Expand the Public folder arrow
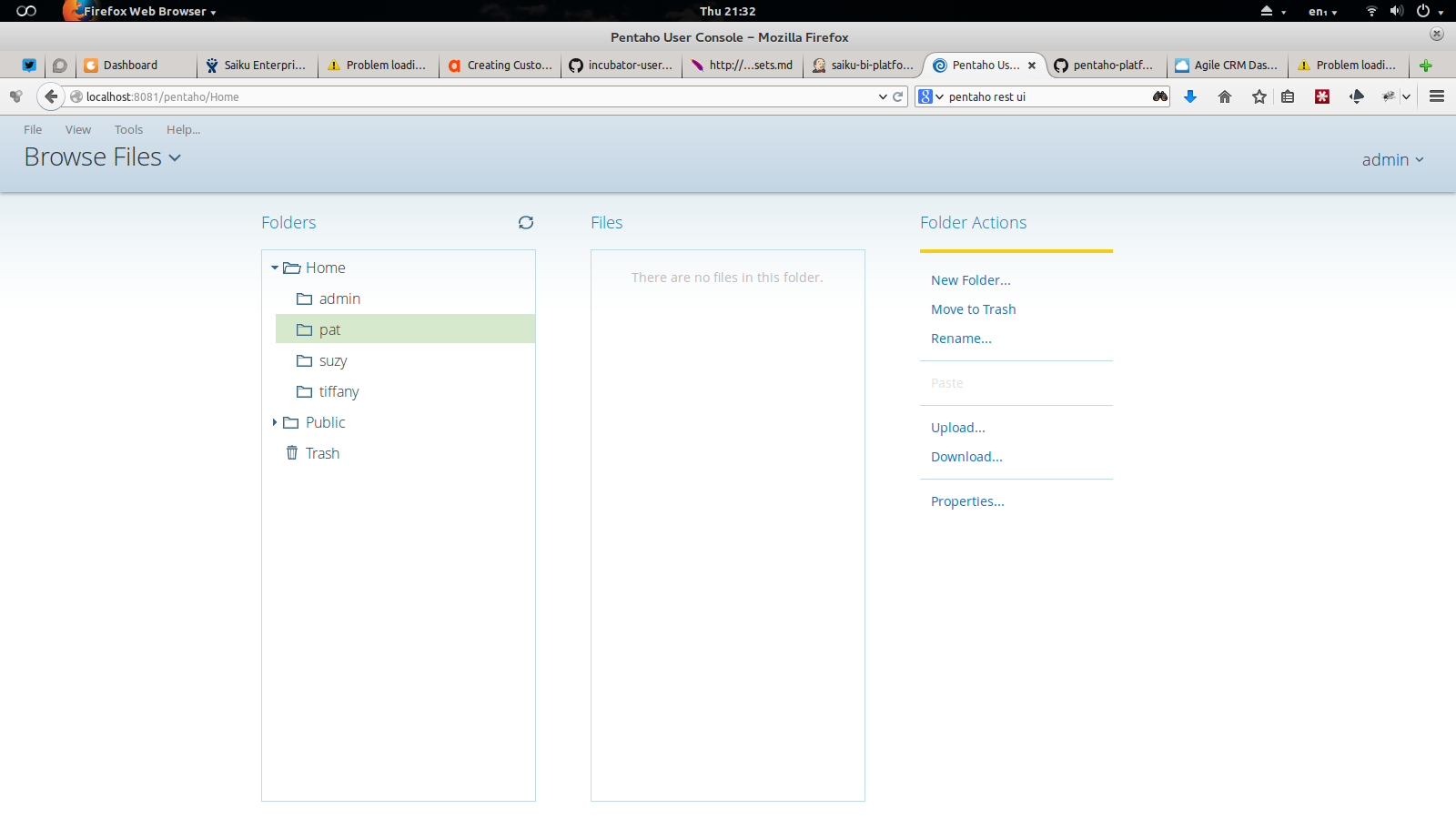 tap(275, 422)
